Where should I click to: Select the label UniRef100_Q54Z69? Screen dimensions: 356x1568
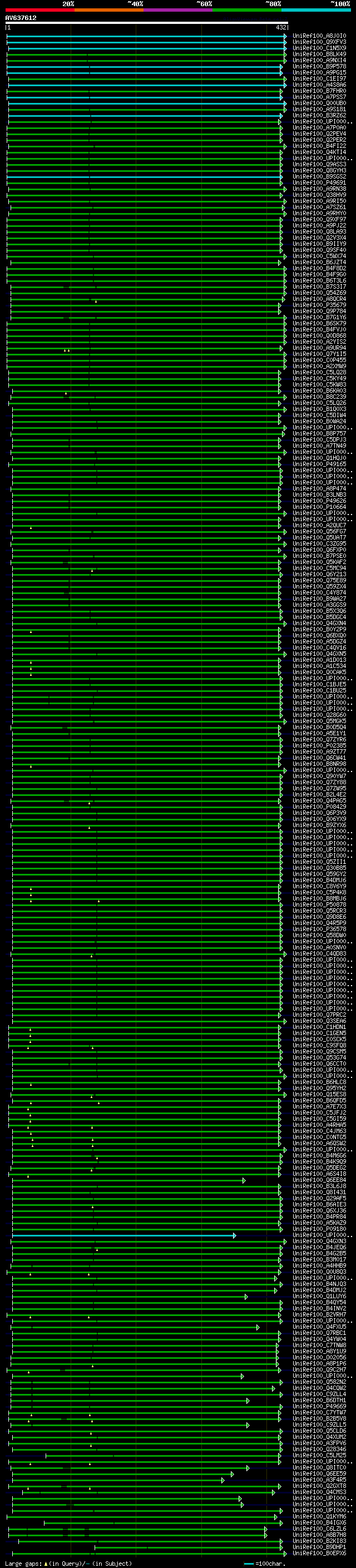[319, 293]
